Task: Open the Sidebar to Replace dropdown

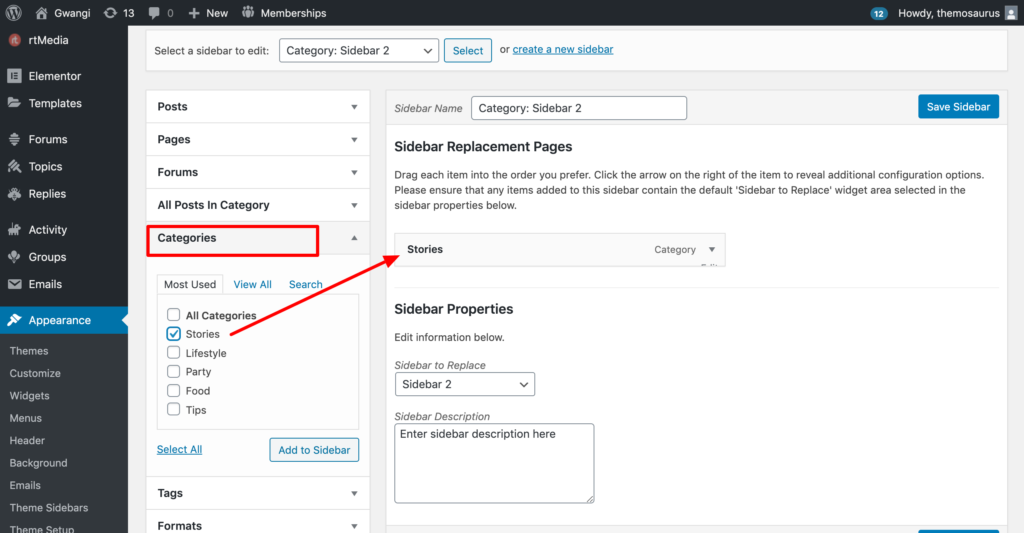Action: point(465,384)
